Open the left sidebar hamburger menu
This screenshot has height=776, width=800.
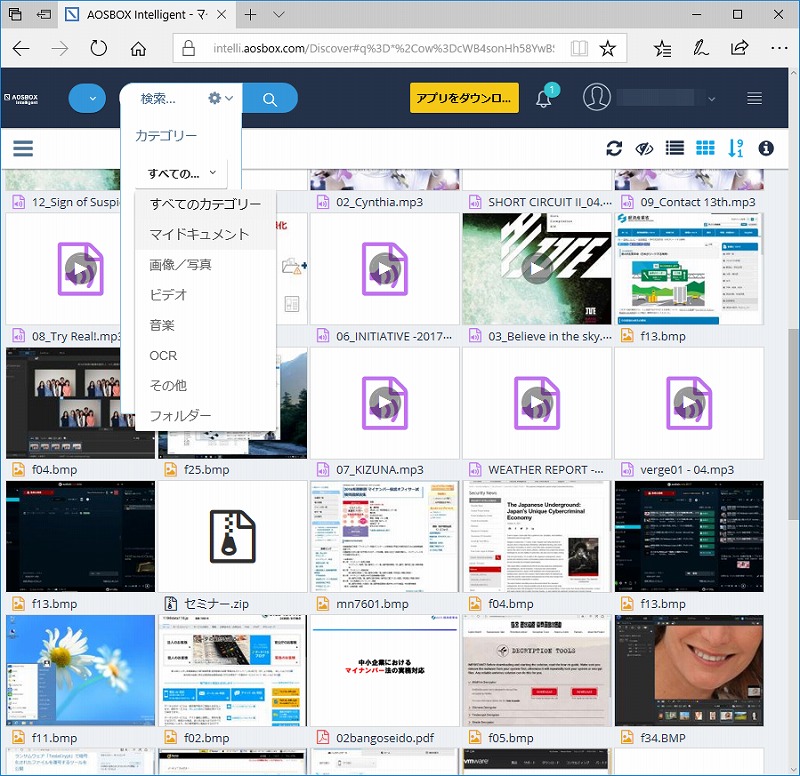click(x=23, y=148)
